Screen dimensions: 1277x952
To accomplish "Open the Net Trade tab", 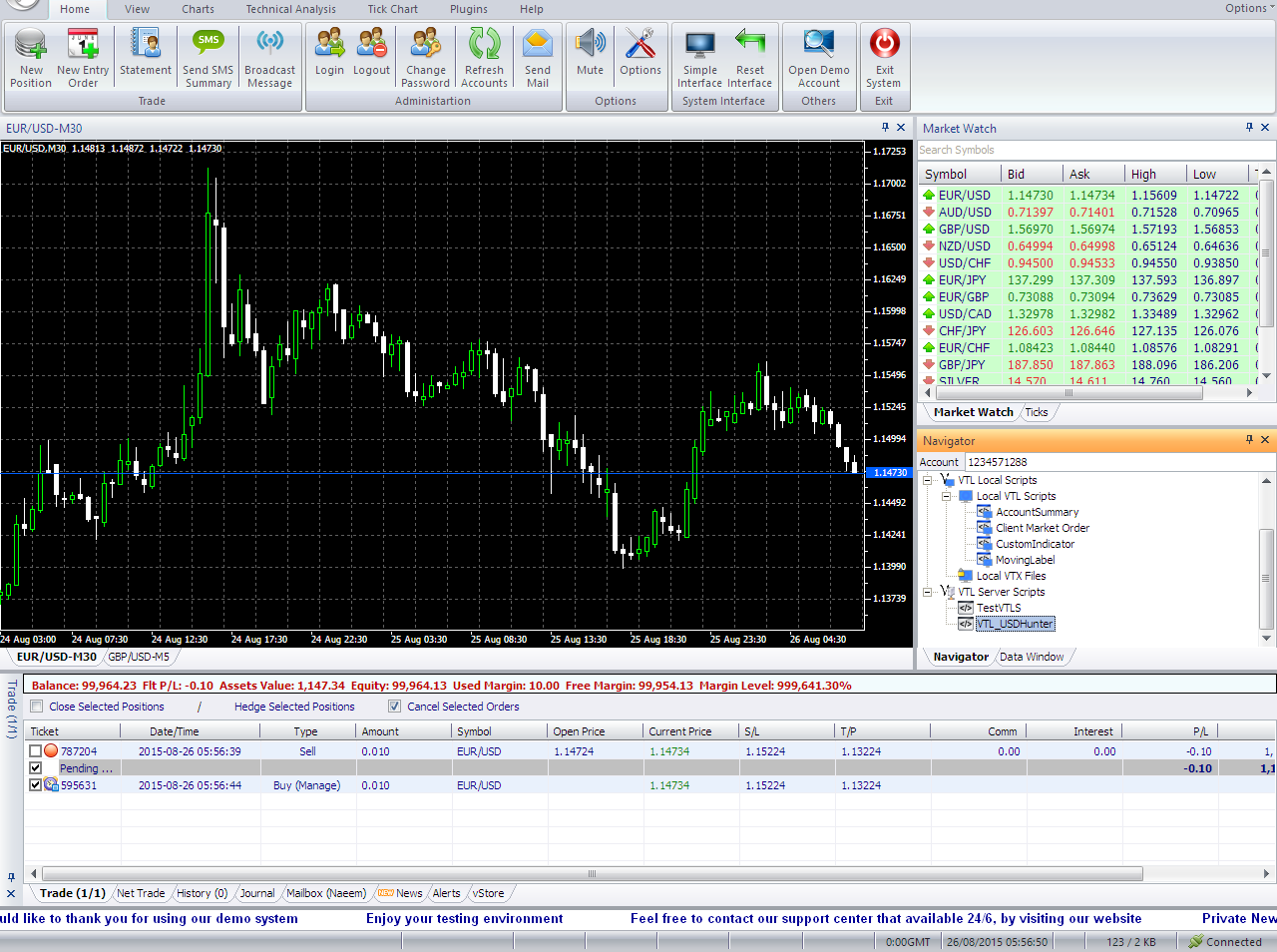I will (141, 893).
